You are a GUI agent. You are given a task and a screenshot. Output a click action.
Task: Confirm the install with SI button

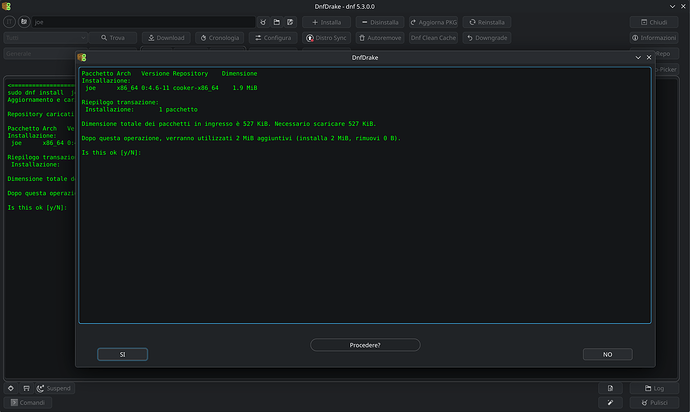122,354
